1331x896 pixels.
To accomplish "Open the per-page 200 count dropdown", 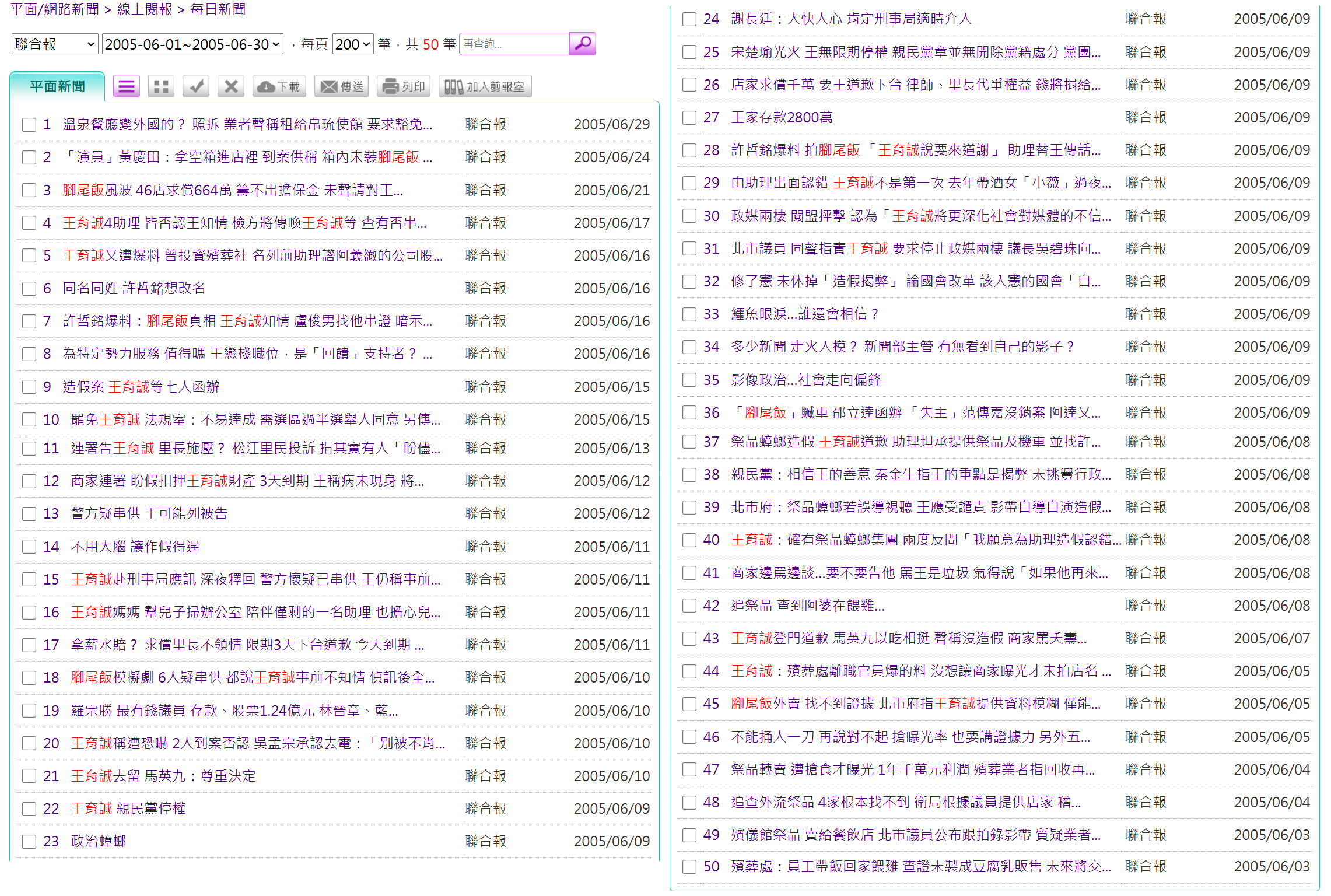I will (x=353, y=44).
